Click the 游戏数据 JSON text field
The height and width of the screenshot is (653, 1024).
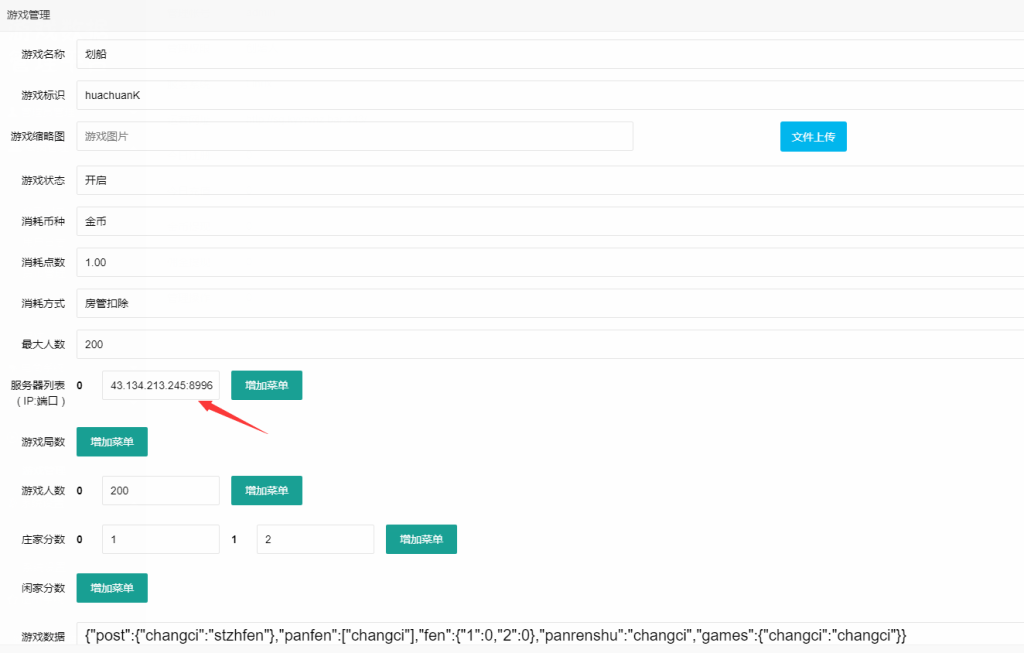pos(548,635)
